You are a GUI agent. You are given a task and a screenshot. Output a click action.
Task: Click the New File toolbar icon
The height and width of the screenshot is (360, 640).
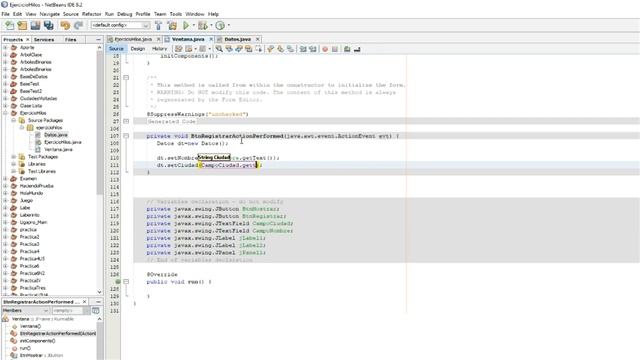(x=9, y=25)
